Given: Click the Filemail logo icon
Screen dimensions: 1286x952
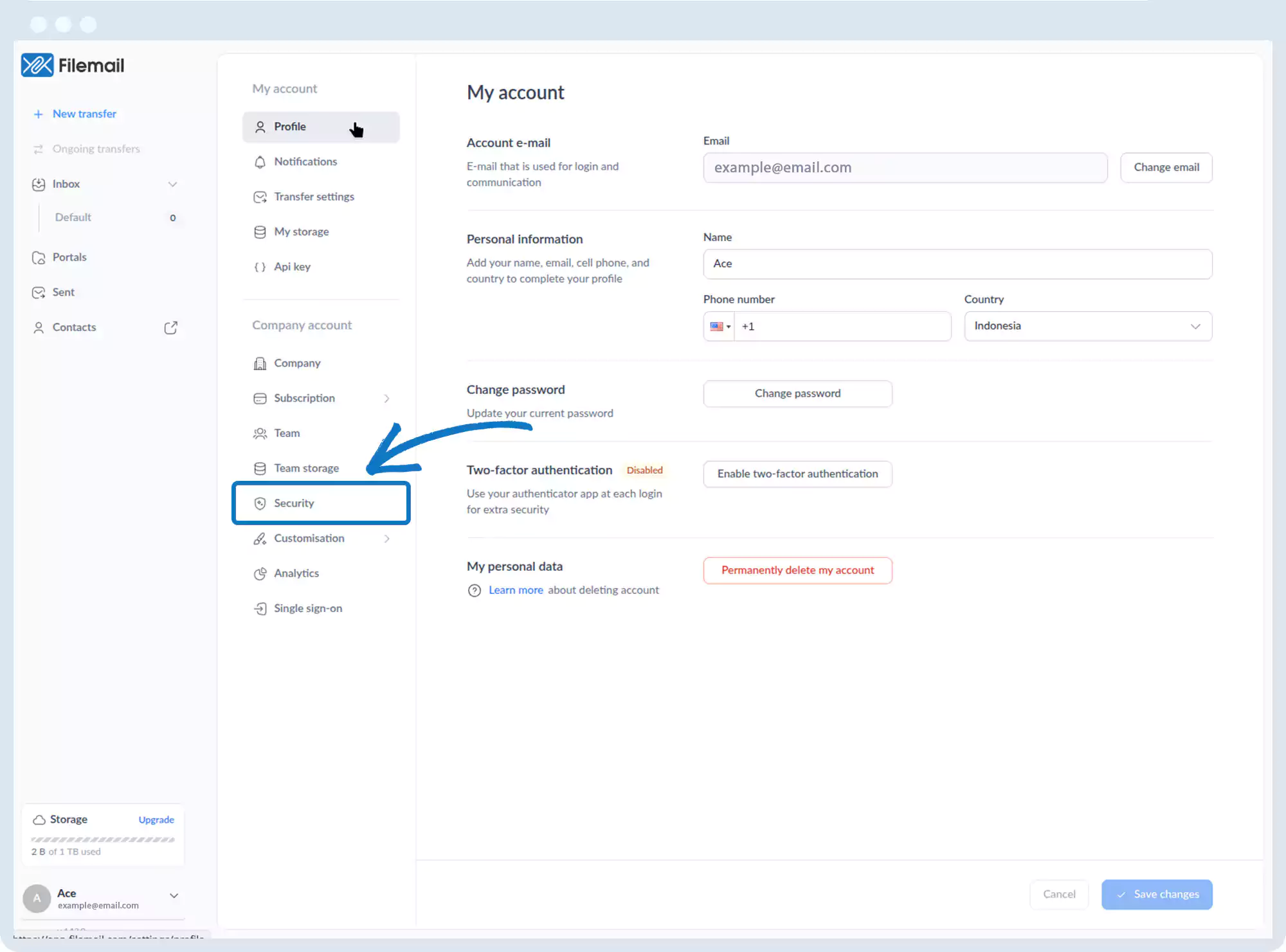Looking at the screenshot, I should click(37, 65).
